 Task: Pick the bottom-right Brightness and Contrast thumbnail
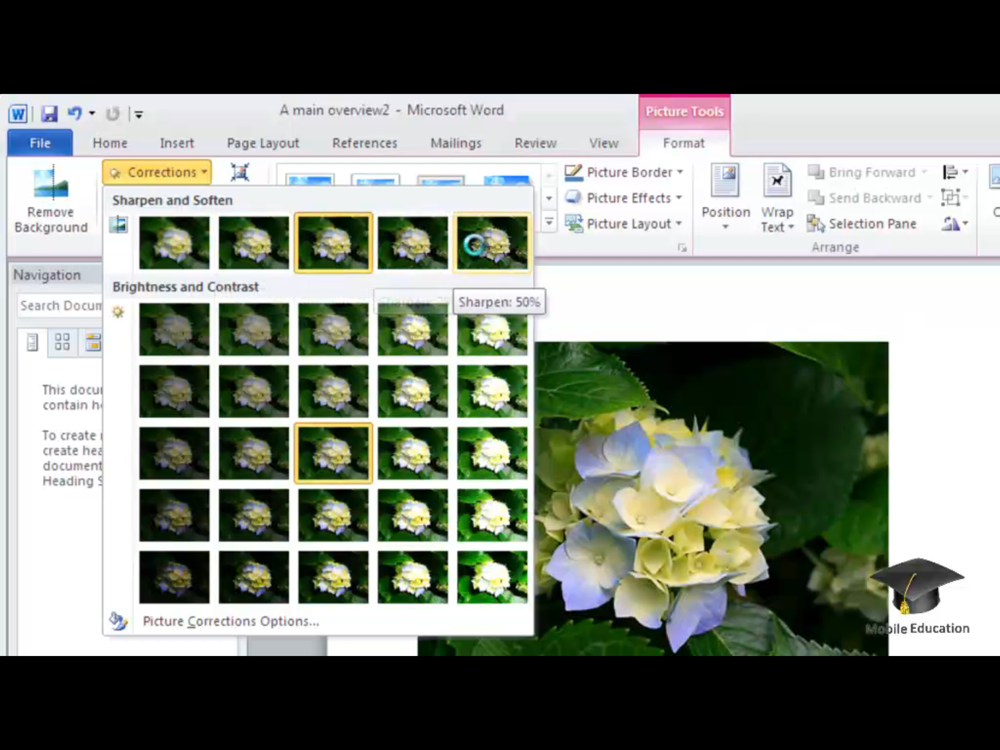pyautogui.click(x=492, y=577)
